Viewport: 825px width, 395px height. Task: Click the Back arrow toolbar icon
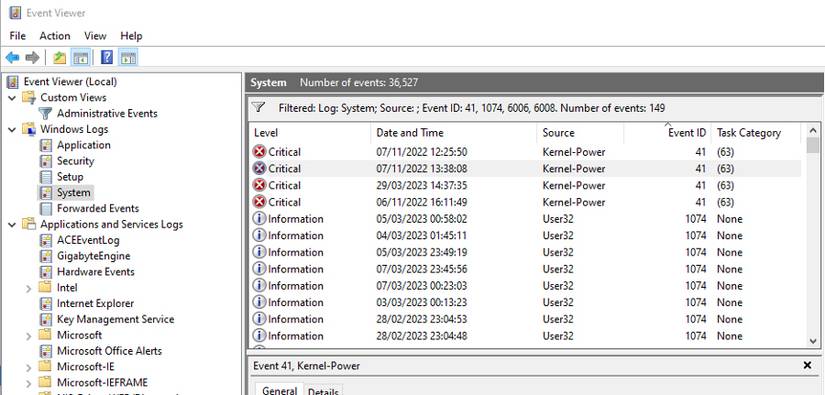coord(12,57)
